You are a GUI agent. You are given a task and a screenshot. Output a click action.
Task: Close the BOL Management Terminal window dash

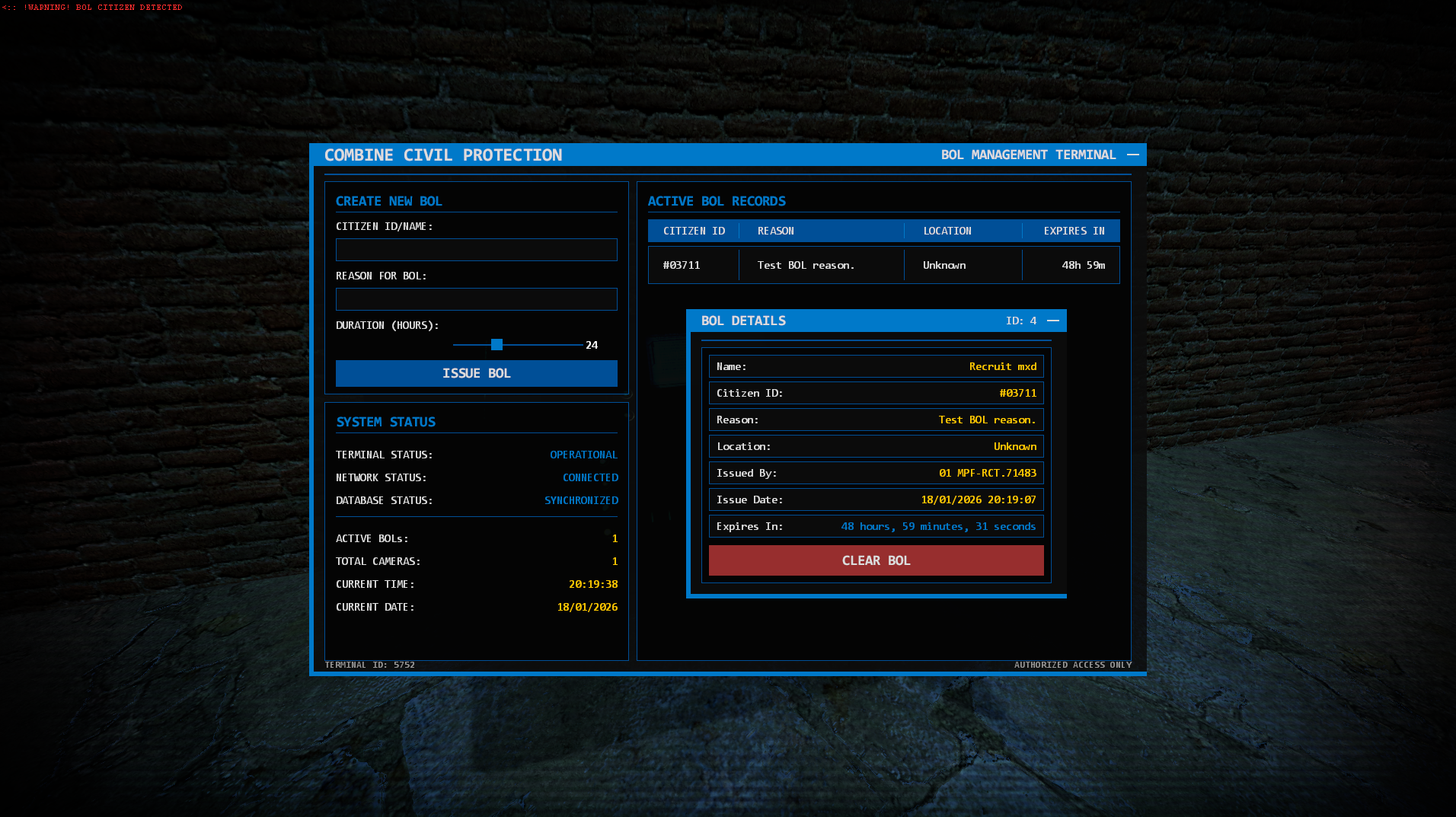click(1133, 155)
